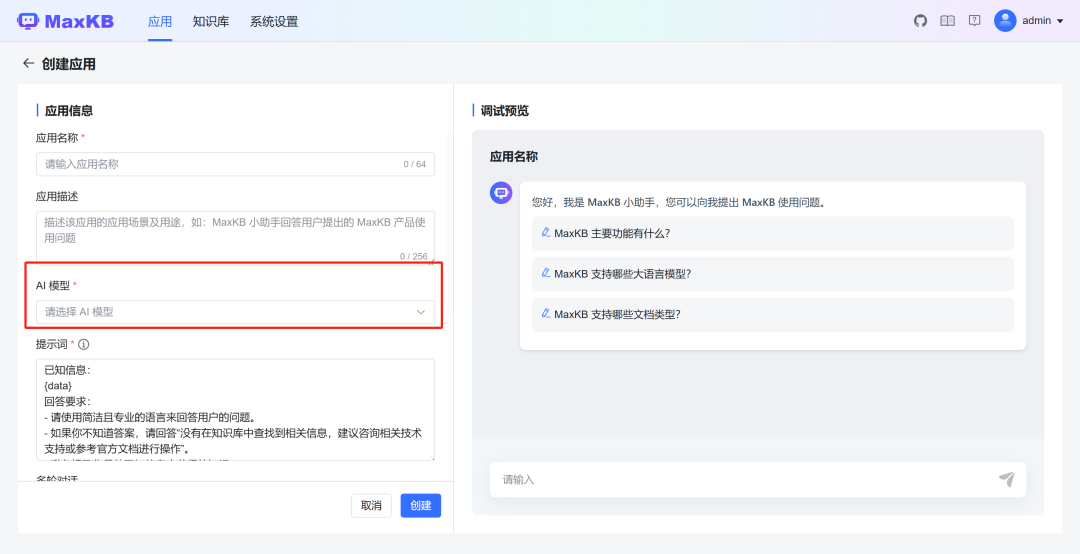Focus the 应用名称 input field
This screenshot has width=1080, height=554.
click(235, 164)
